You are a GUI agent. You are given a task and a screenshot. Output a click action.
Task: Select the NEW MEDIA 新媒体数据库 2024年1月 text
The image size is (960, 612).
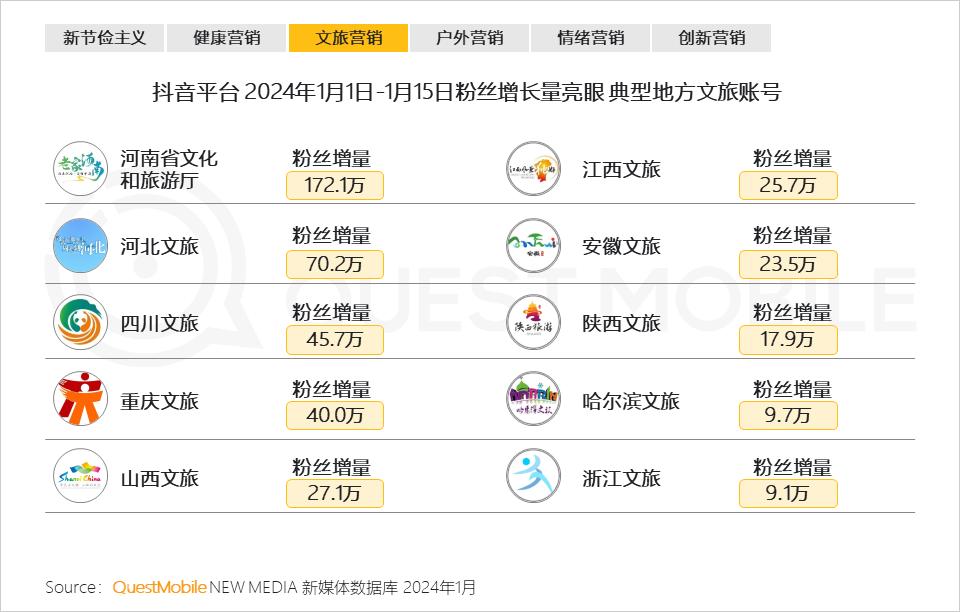coord(342,588)
